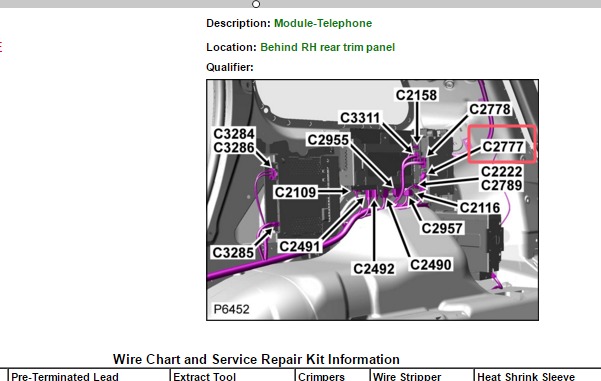Click connector label C2490 in diagram

pyautogui.click(x=431, y=264)
